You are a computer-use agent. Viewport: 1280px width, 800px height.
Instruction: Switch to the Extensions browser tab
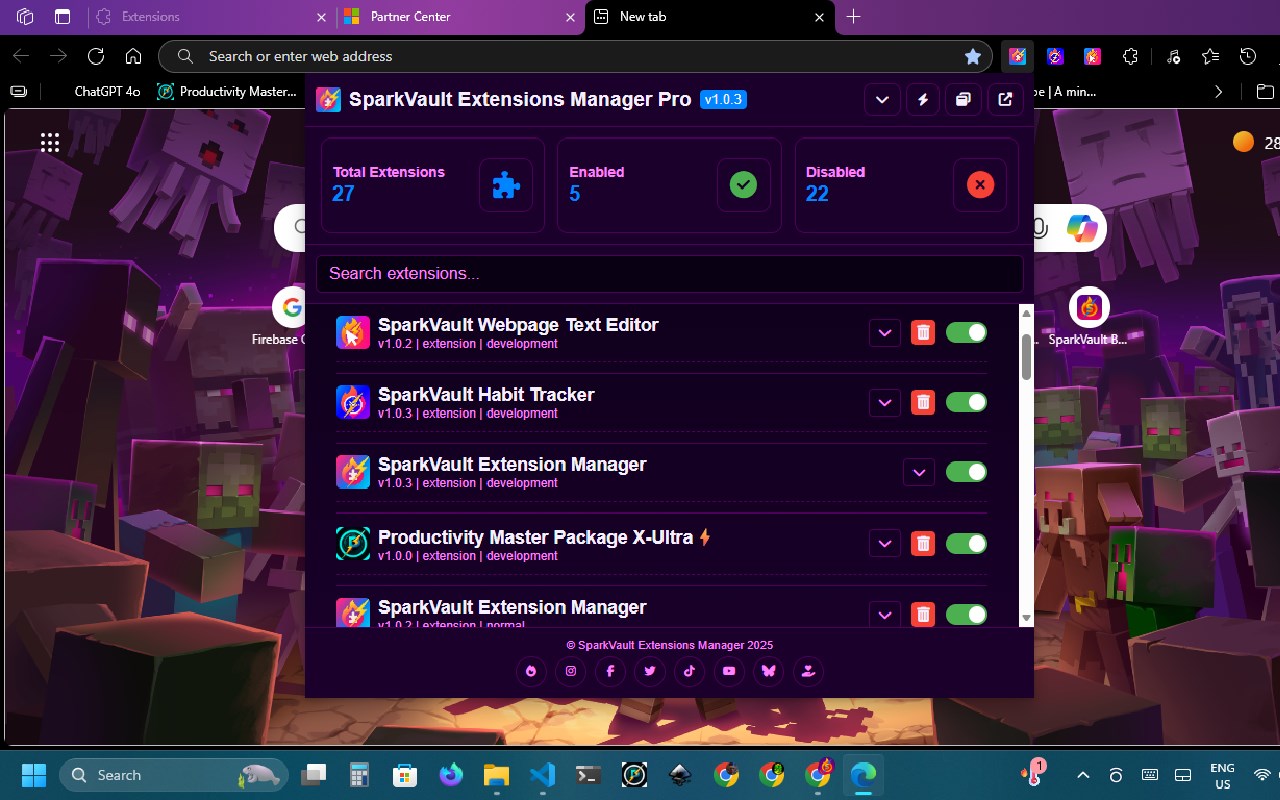click(210, 17)
